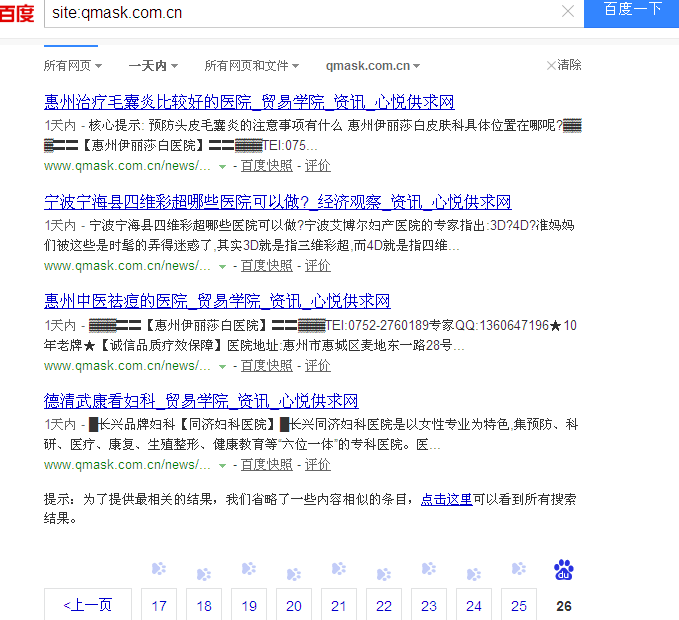The height and width of the screenshot is (620, 679).
Task: Click the paw icon above page 17
Action: (x=159, y=568)
